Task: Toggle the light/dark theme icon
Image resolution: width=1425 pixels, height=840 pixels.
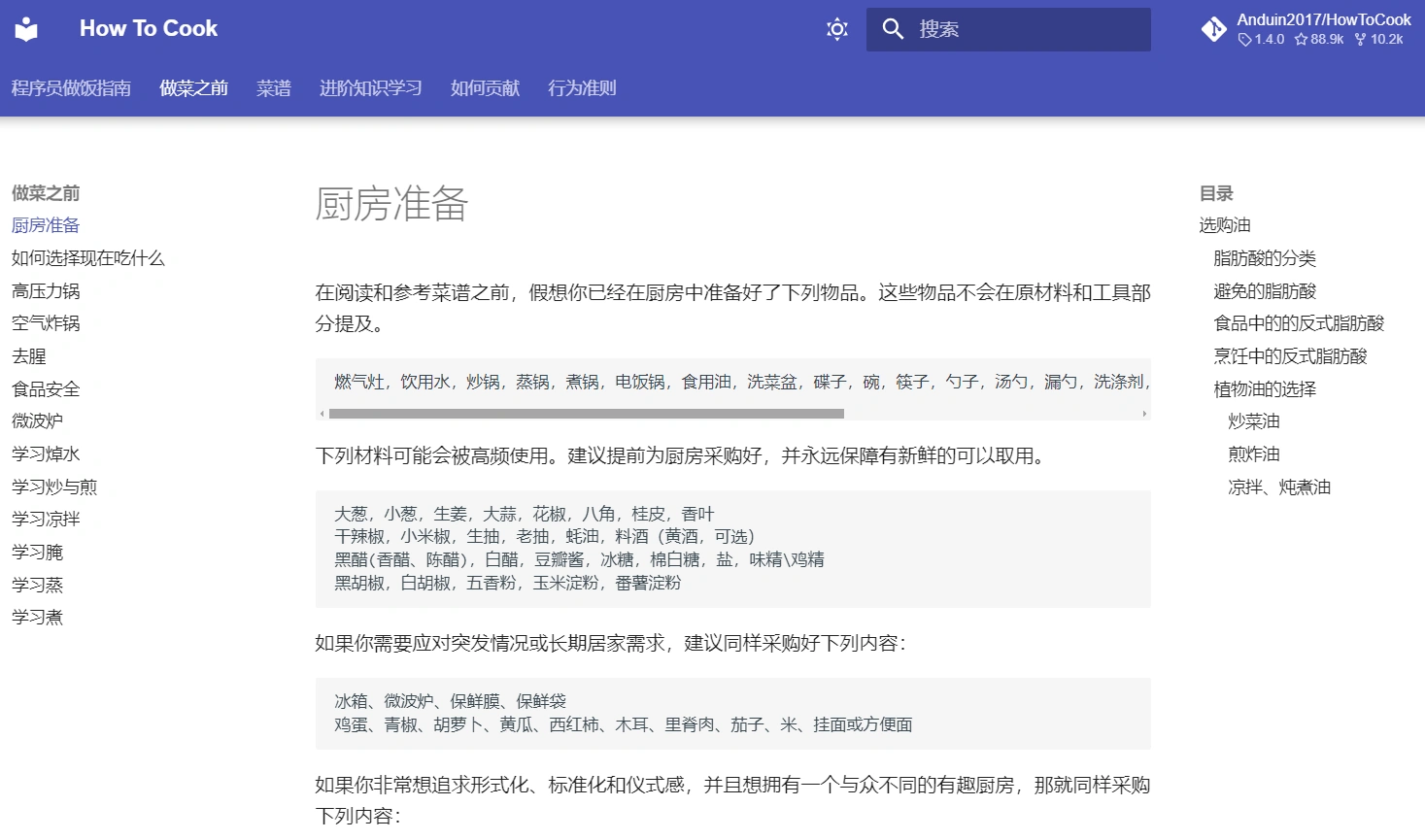Action: pos(836,29)
